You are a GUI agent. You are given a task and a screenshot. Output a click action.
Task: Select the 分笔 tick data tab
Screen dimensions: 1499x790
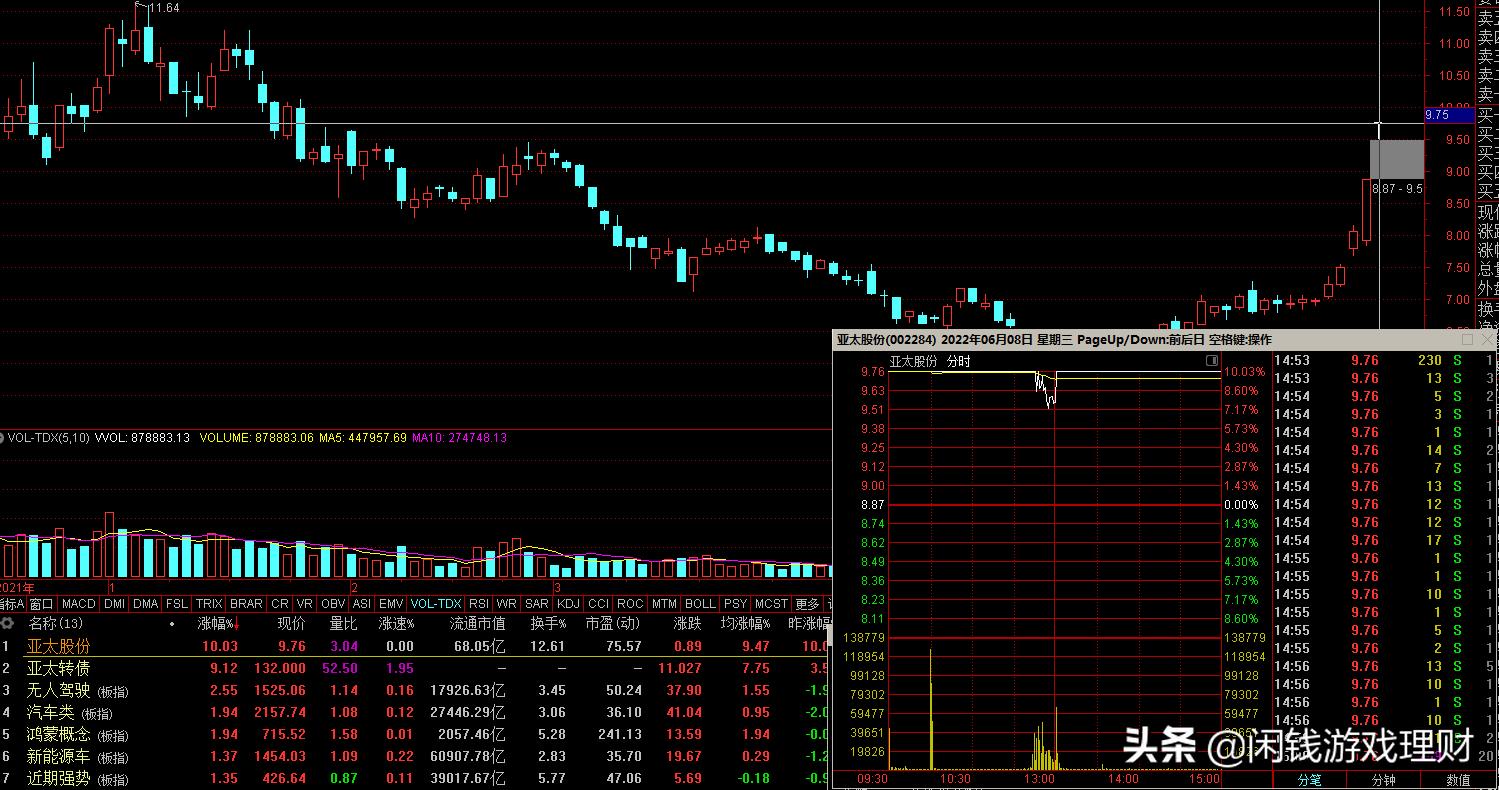[1309, 779]
